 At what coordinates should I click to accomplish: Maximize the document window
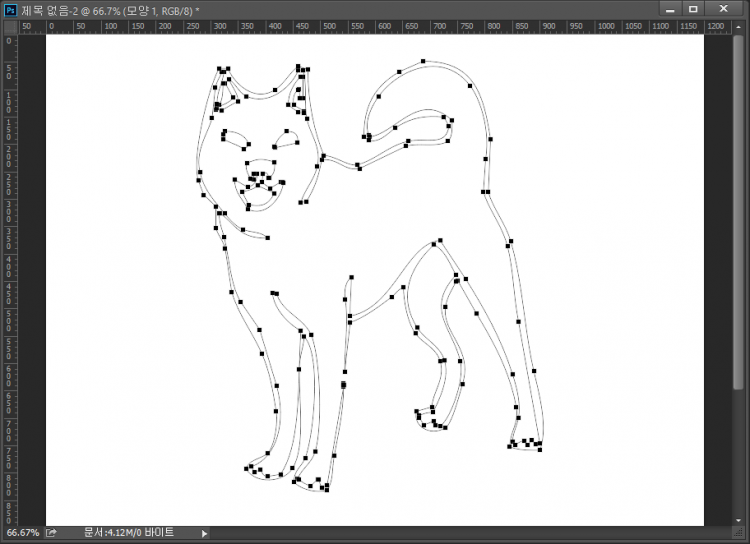coord(692,9)
